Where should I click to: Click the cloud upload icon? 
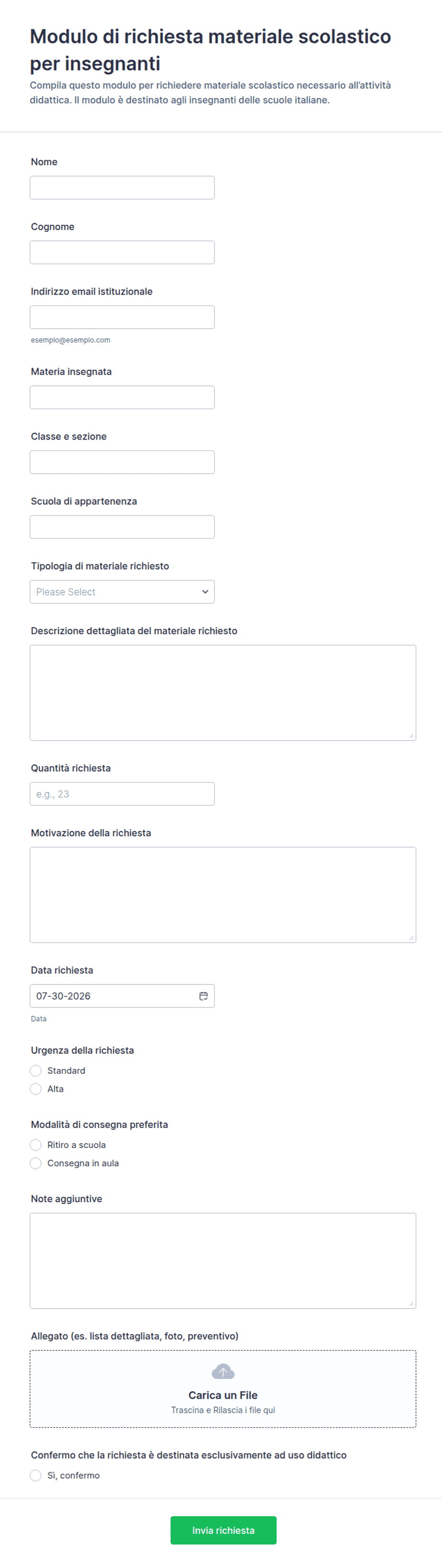tap(223, 1371)
